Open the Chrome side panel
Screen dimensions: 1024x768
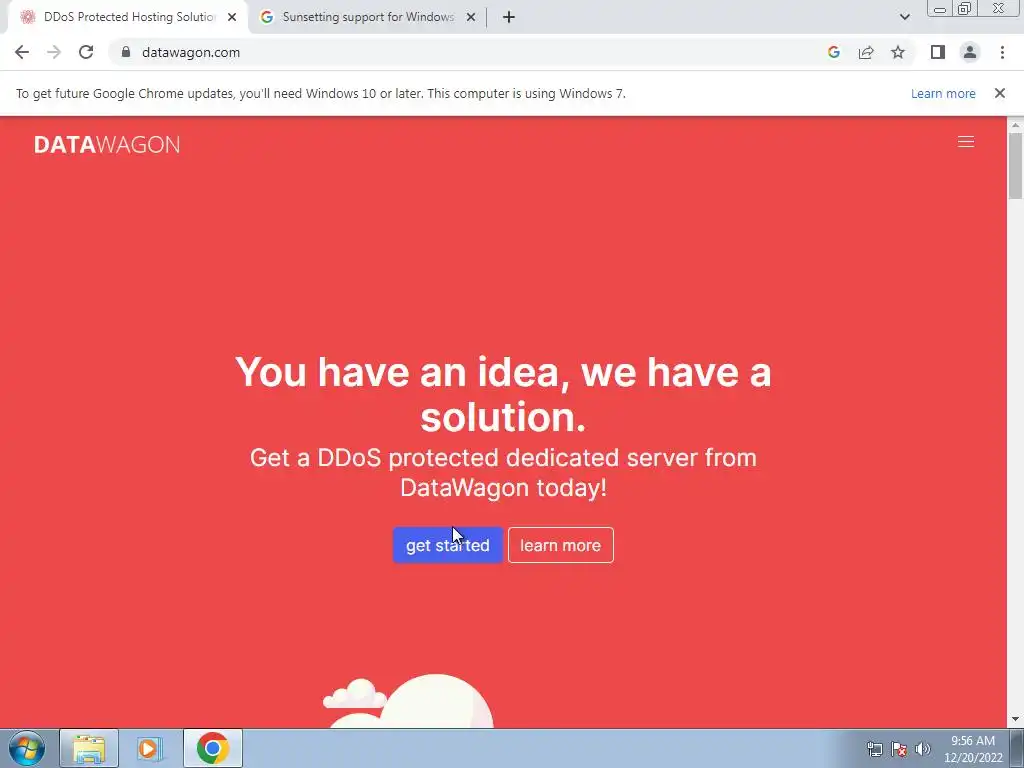pyautogui.click(x=938, y=52)
